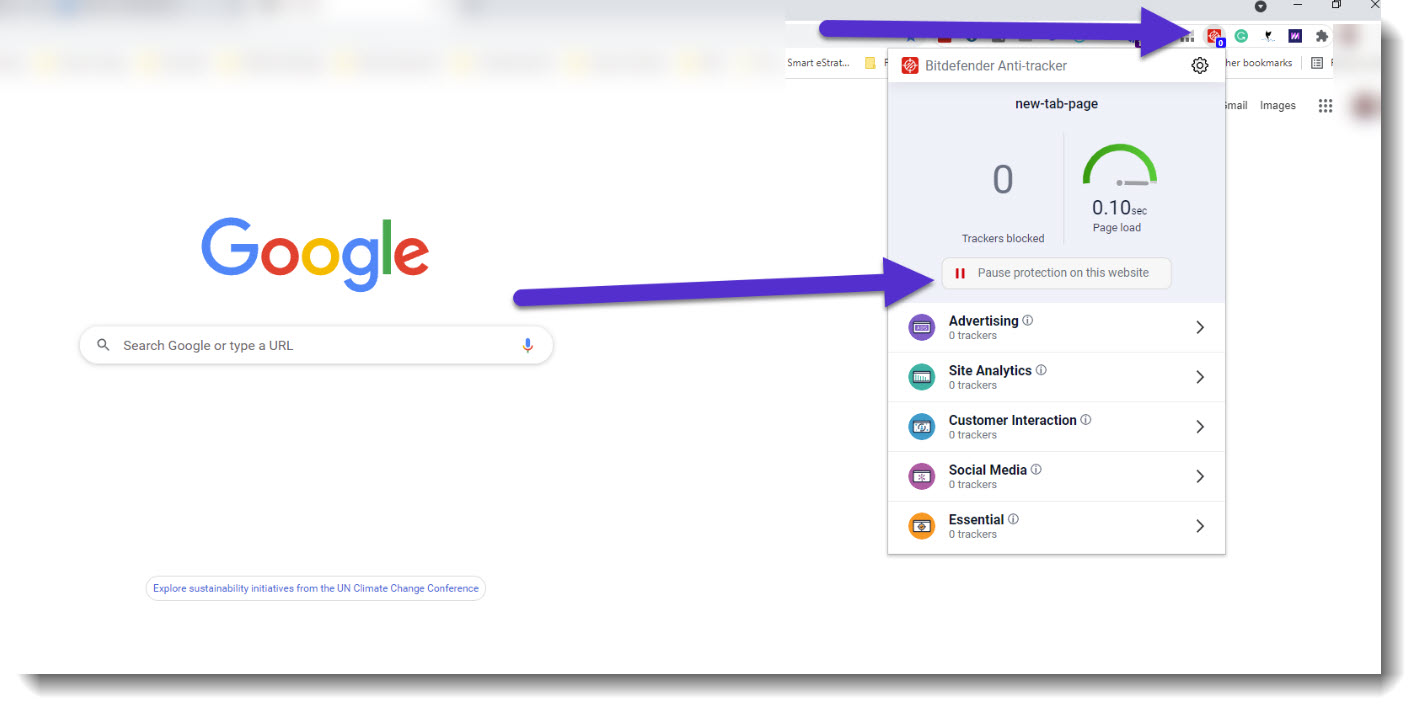The height and width of the screenshot is (715, 1422).
Task: Open the Google apps grid
Action: click(1325, 106)
